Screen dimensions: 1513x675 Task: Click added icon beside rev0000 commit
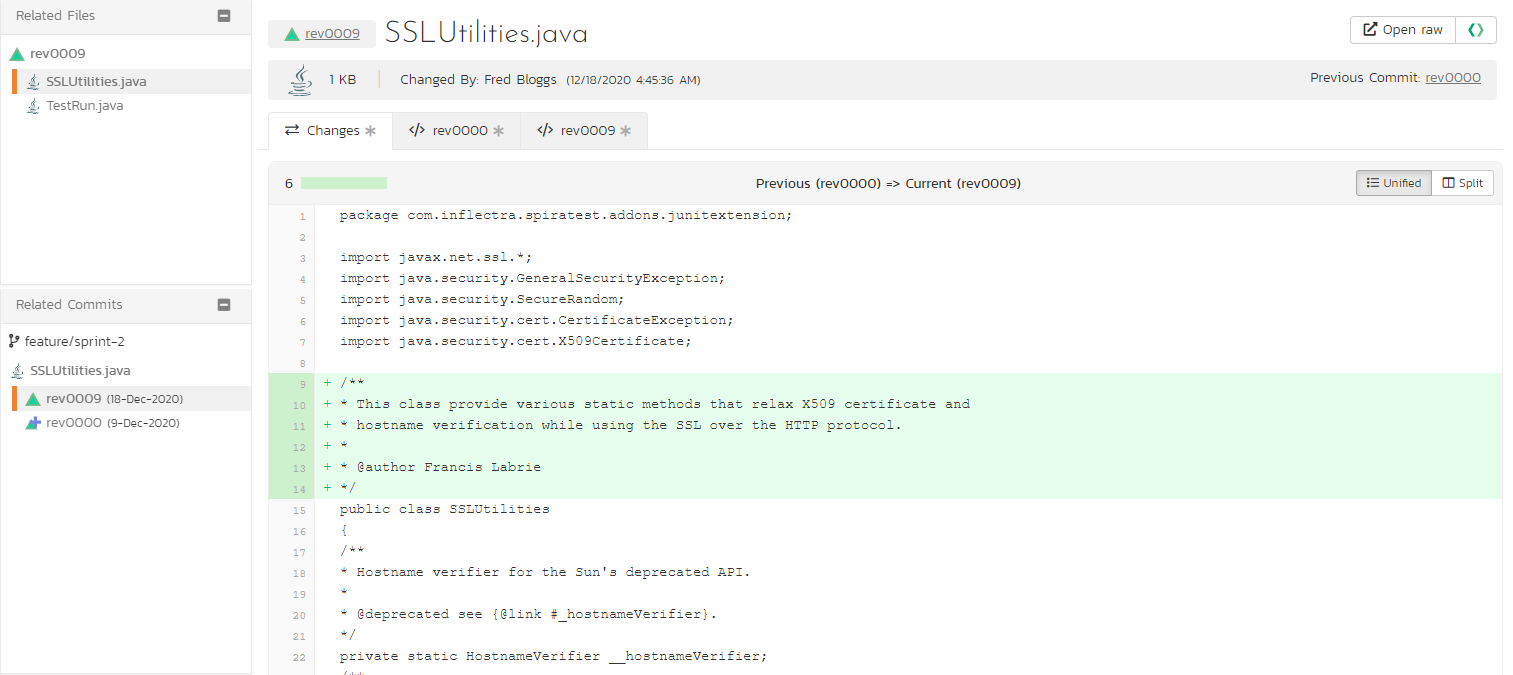[x=33, y=423]
